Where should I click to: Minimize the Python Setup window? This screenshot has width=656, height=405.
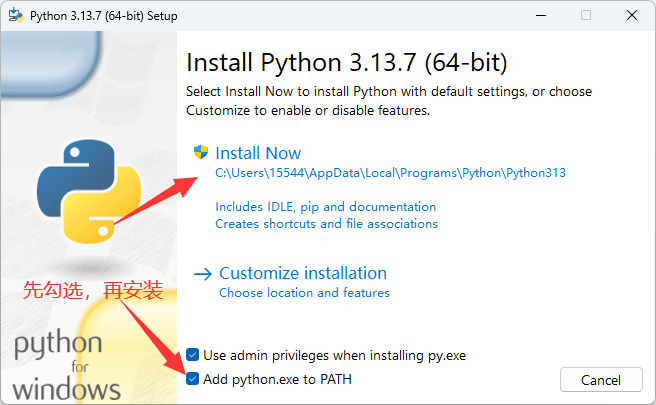coord(540,15)
